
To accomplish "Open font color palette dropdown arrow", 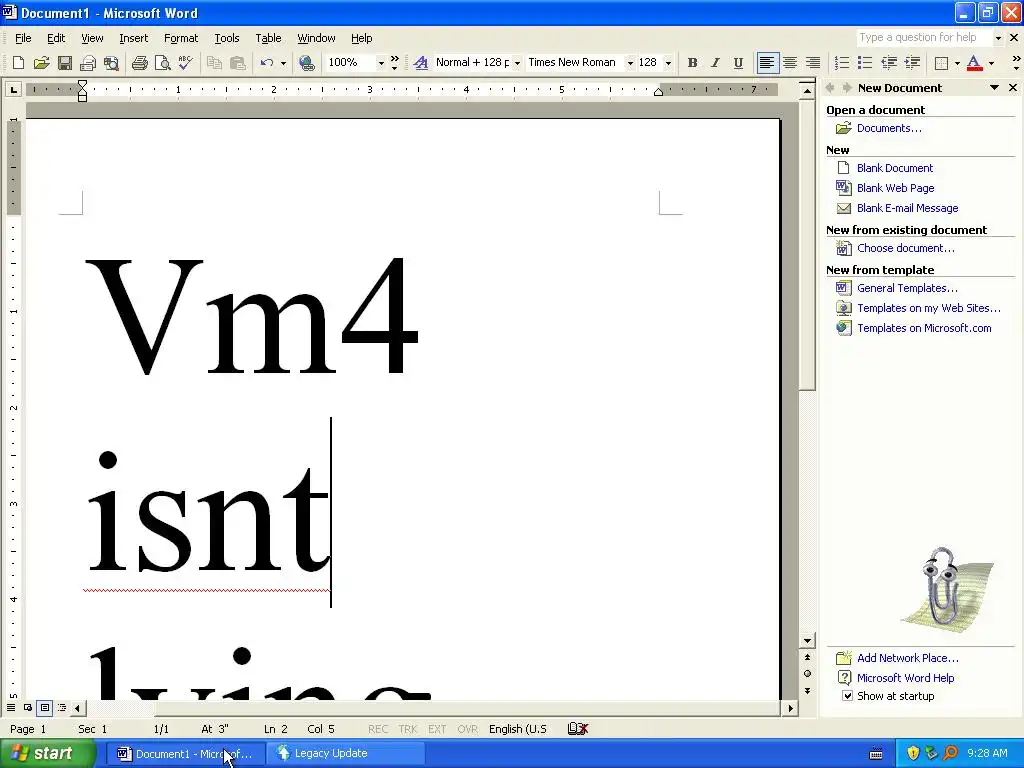I will (x=991, y=63).
